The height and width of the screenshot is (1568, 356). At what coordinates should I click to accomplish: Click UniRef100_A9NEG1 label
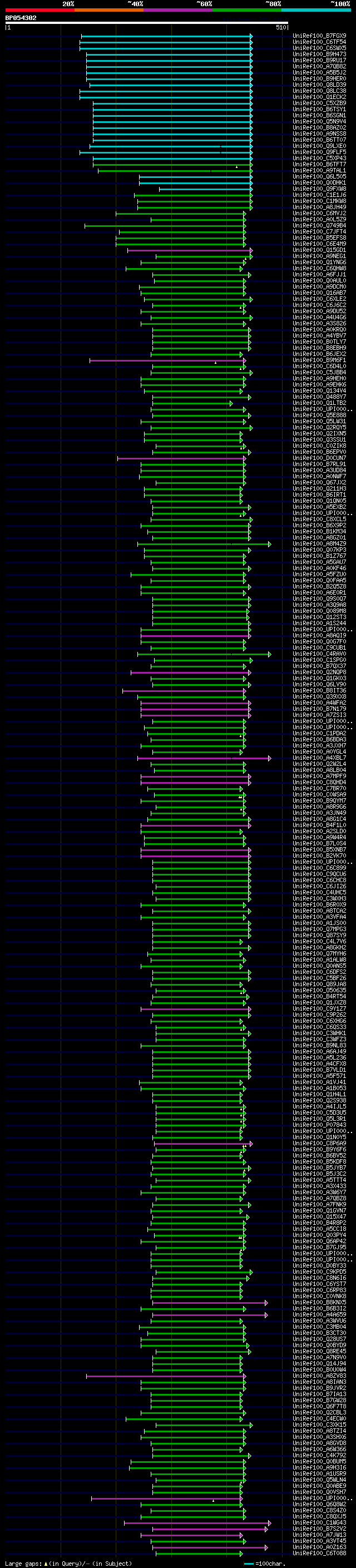click(x=319, y=256)
